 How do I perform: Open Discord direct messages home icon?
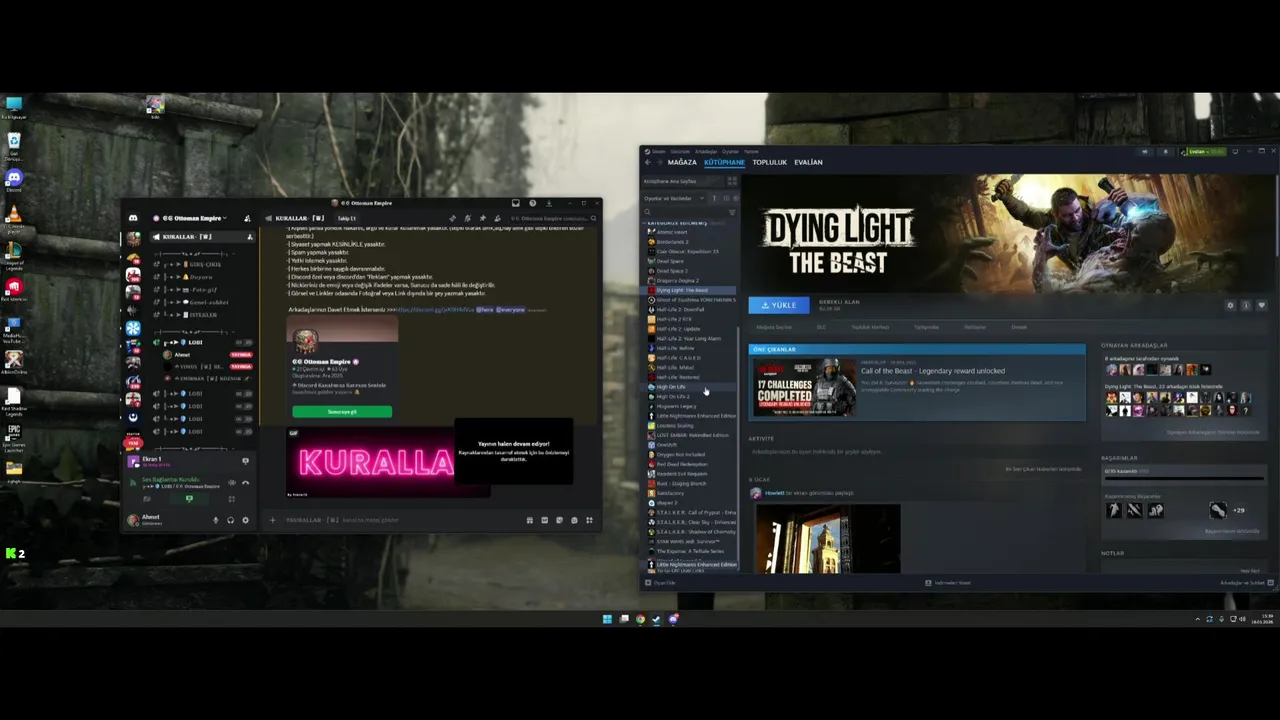[x=133, y=218]
